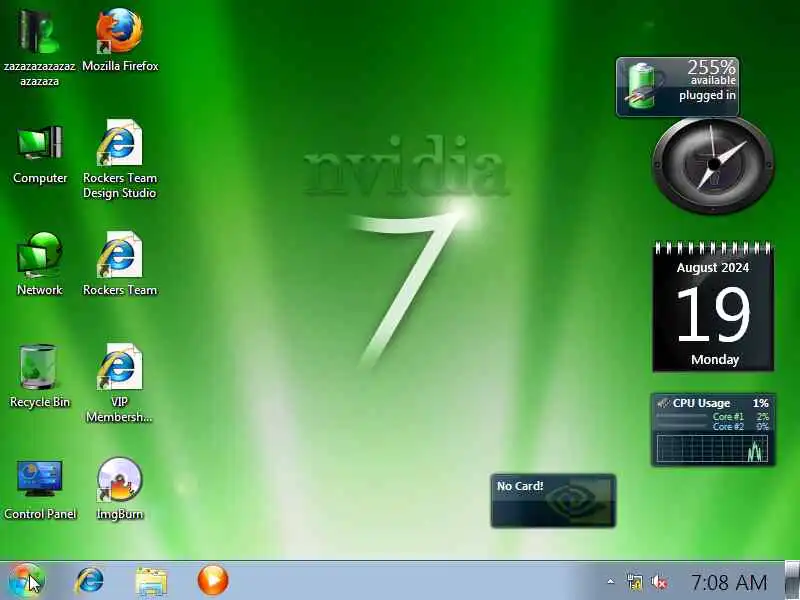Launch Internet Explorer from the taskbar
The height and width of the screenshot is (600, 800).
tap(90, 581)
